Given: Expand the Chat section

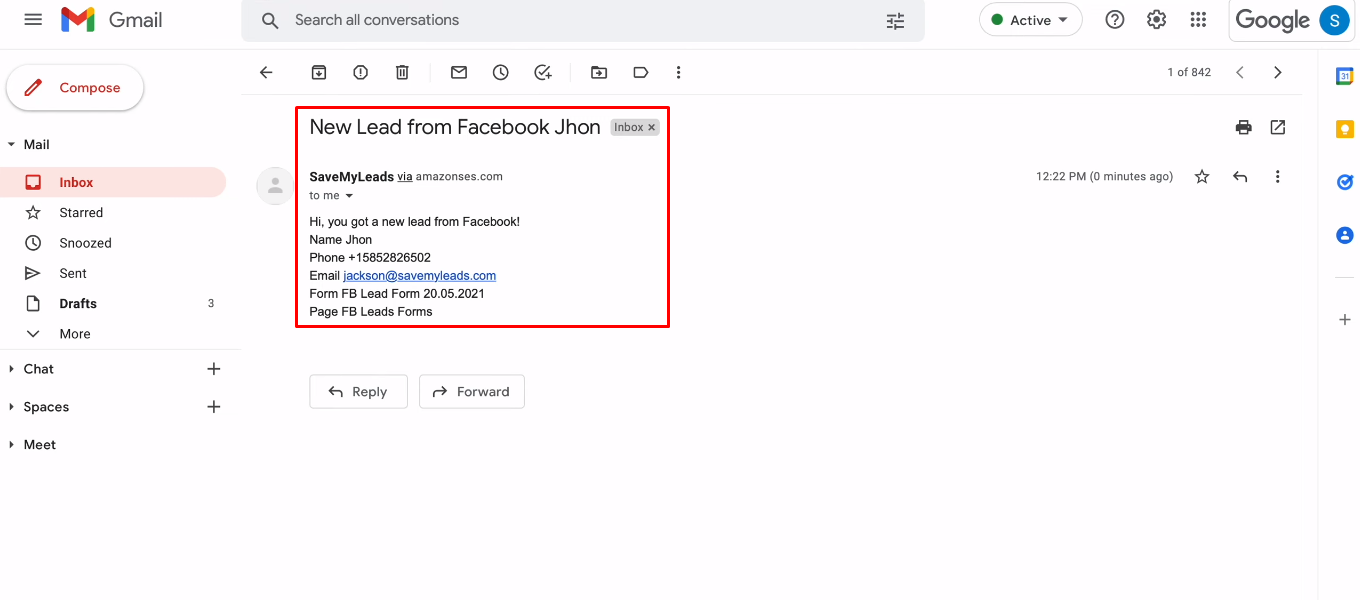Looking at the screenshot, I should [x=11, y=369].
